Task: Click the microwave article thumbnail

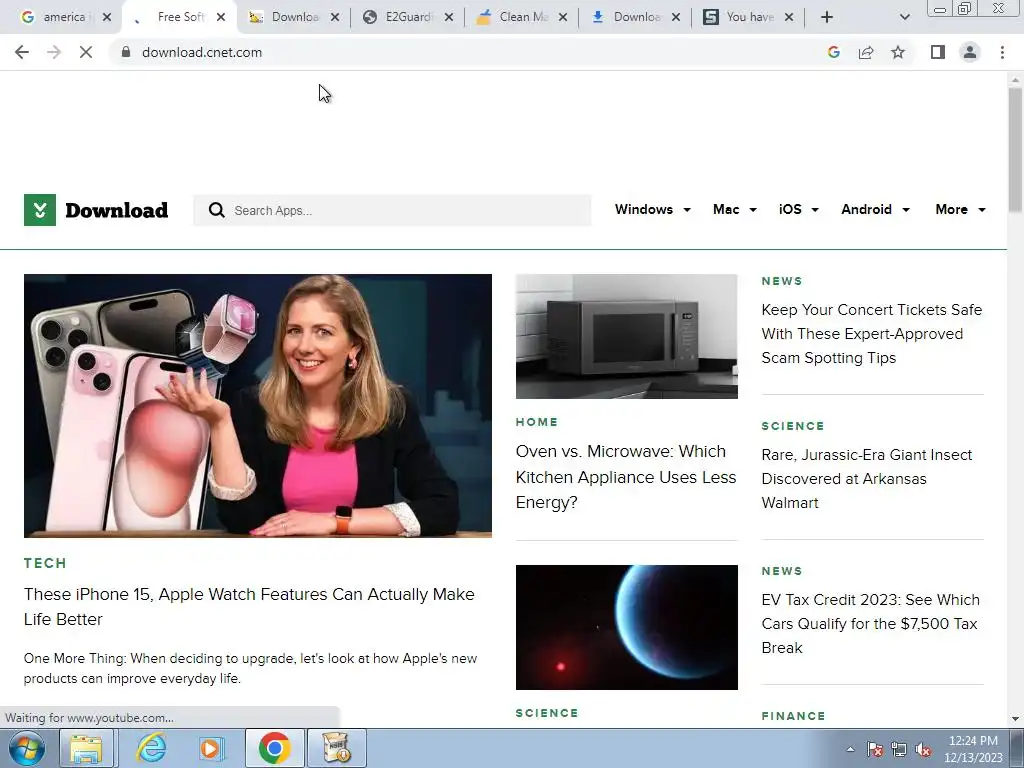Action: tap(627, 336)
